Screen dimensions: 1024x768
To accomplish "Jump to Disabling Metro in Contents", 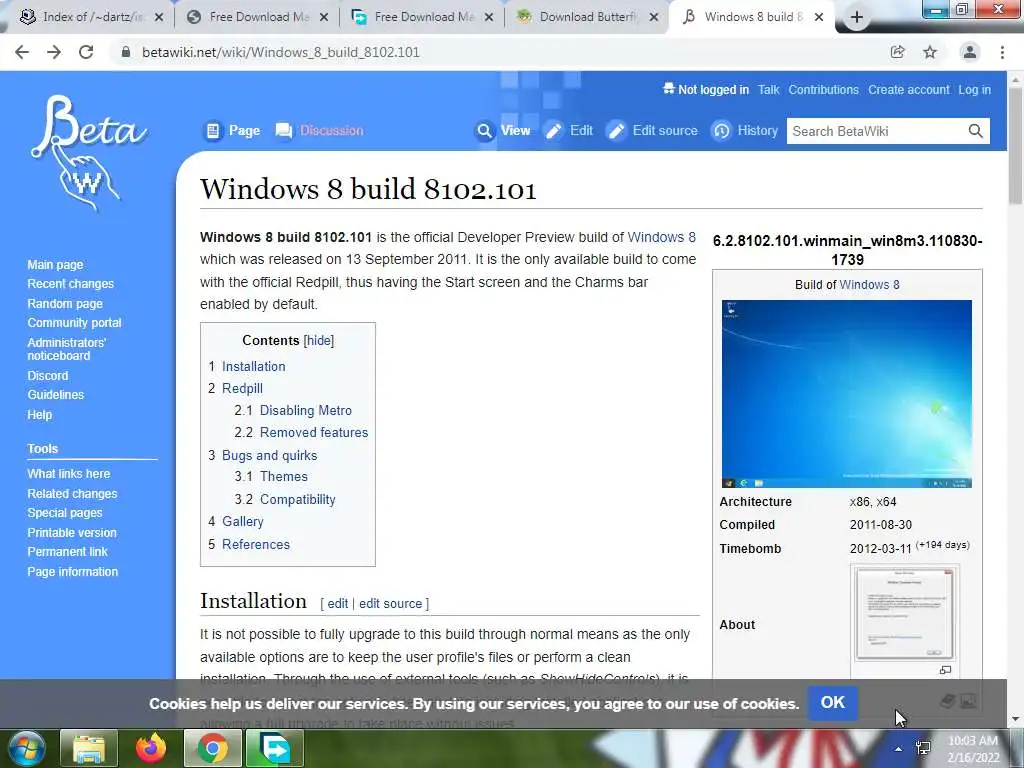I will (306, 411).
